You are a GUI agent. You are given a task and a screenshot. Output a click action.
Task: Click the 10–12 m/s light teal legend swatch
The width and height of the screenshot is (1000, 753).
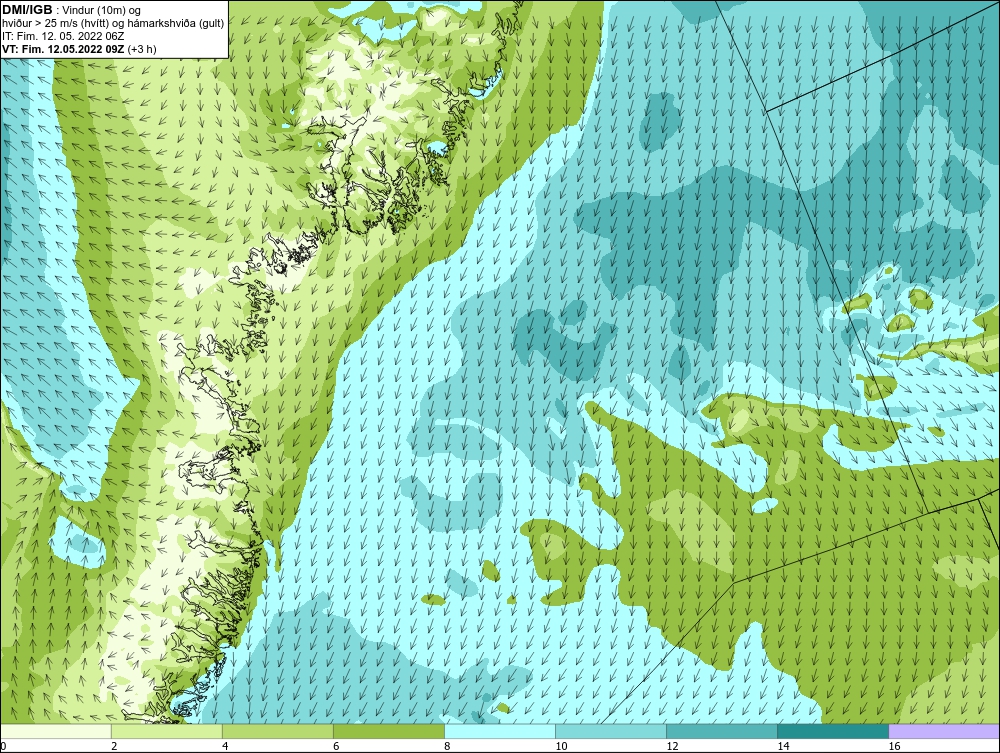(610, 731)
